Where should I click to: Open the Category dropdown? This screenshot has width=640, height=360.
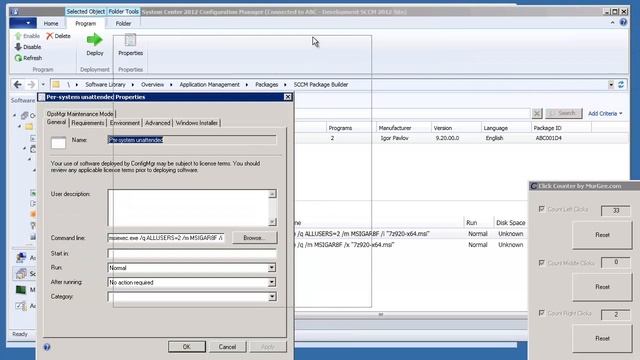click(x=271, y=297)
